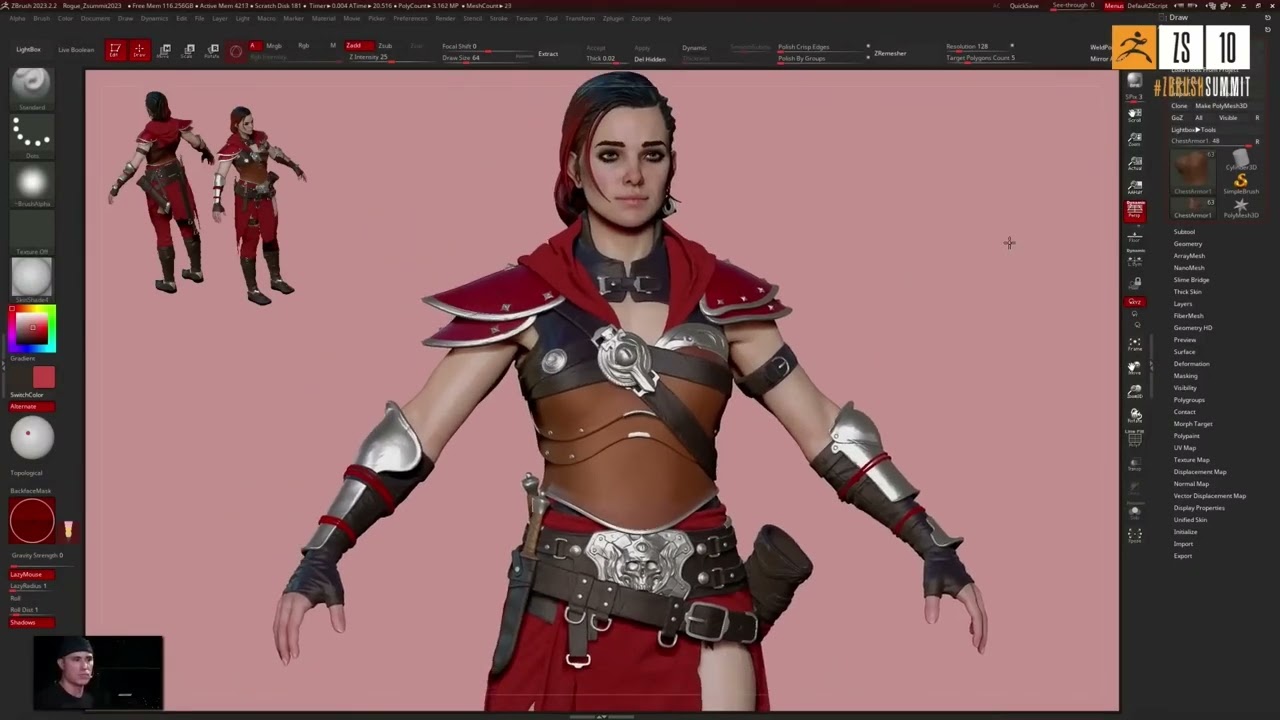This screenshot has height=720, width=1280.
Task: Open the Document menu
Action: 95,18
